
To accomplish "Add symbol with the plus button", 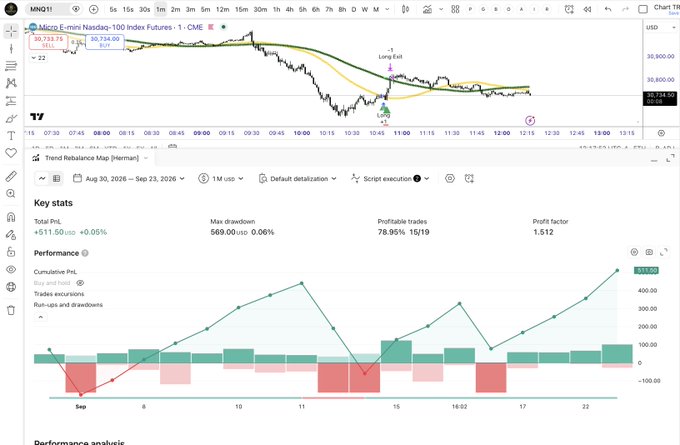I will (94, 9).
